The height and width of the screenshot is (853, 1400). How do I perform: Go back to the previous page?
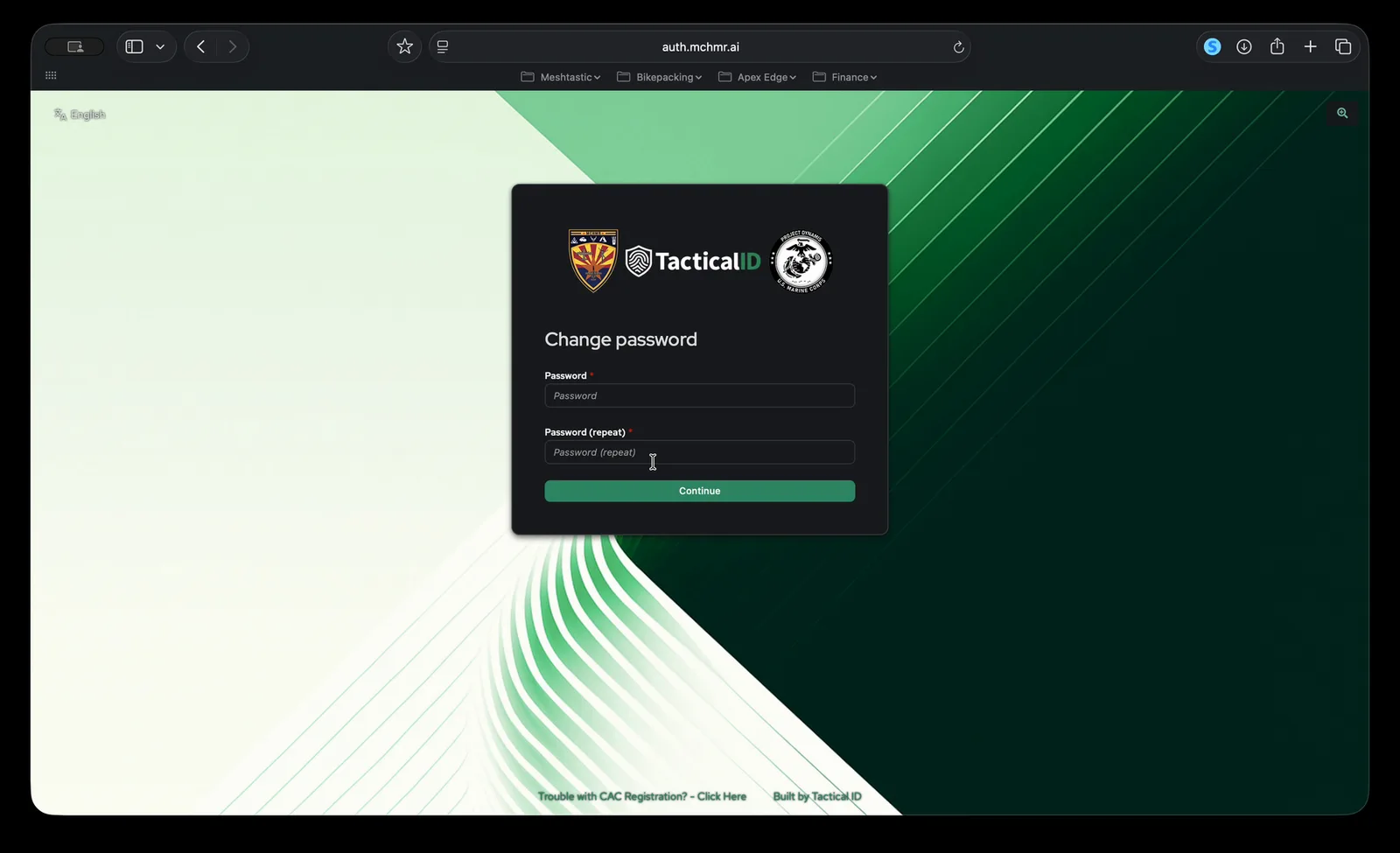coord(201,46)
